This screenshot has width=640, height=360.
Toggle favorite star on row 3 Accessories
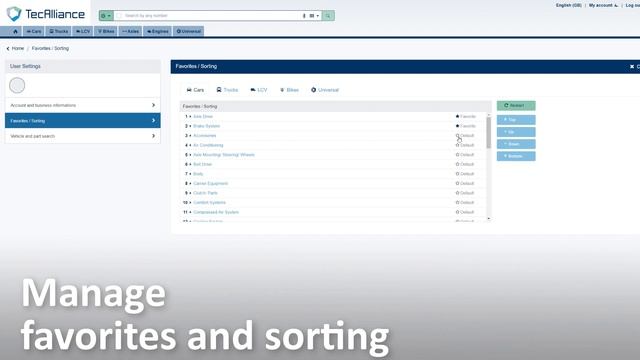(458, 136)
